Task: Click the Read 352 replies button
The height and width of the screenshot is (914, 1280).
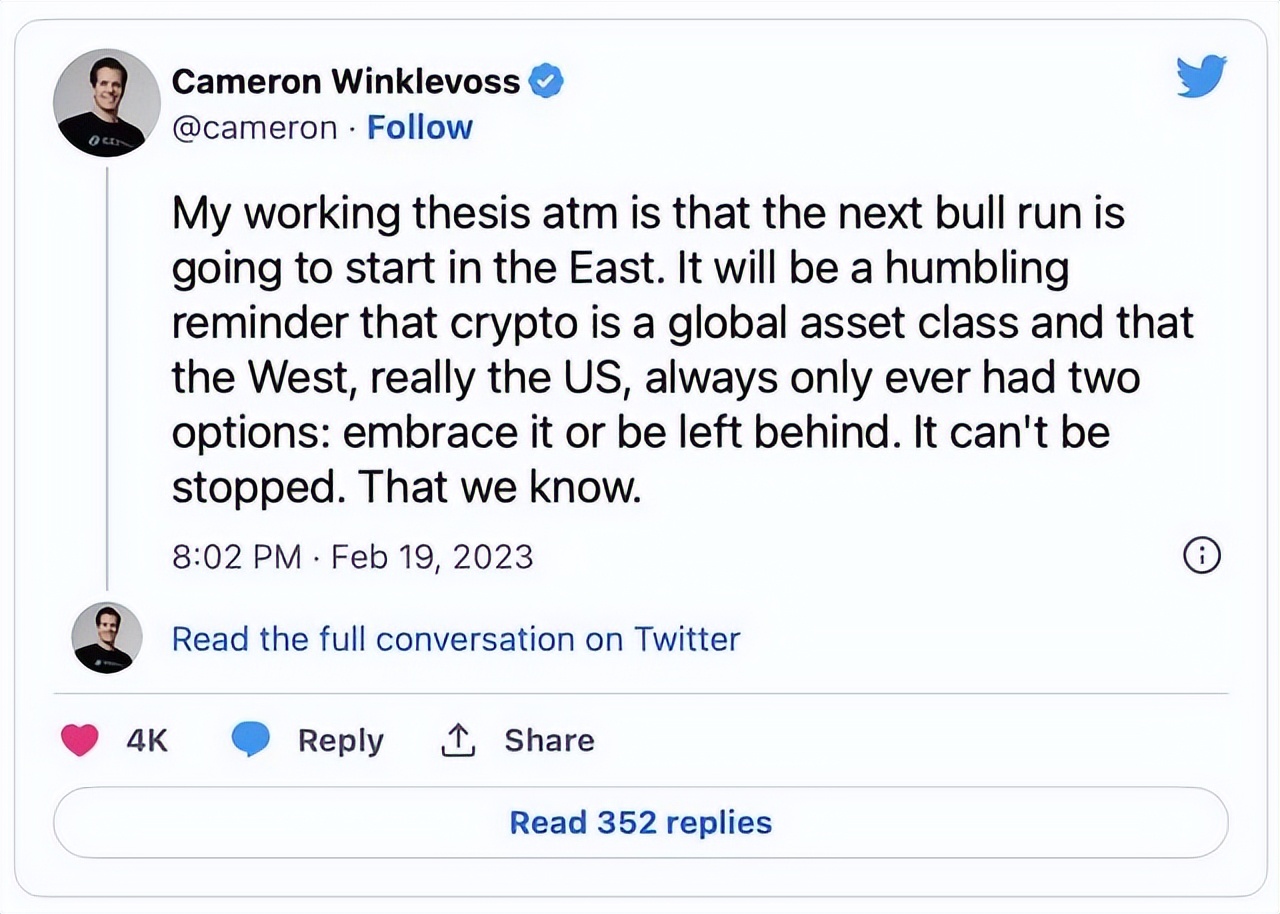Action: click(640, 822)
